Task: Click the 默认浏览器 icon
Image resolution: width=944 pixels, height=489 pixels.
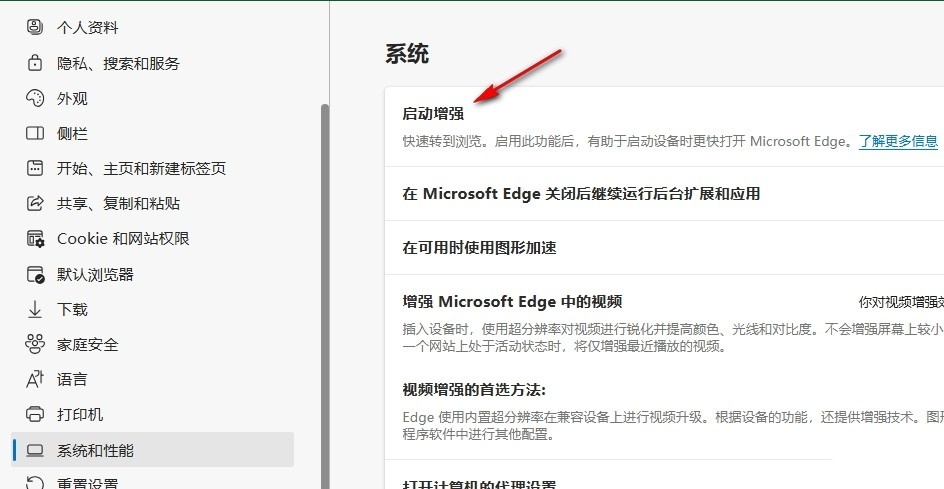Action: (x=35, y=274)
